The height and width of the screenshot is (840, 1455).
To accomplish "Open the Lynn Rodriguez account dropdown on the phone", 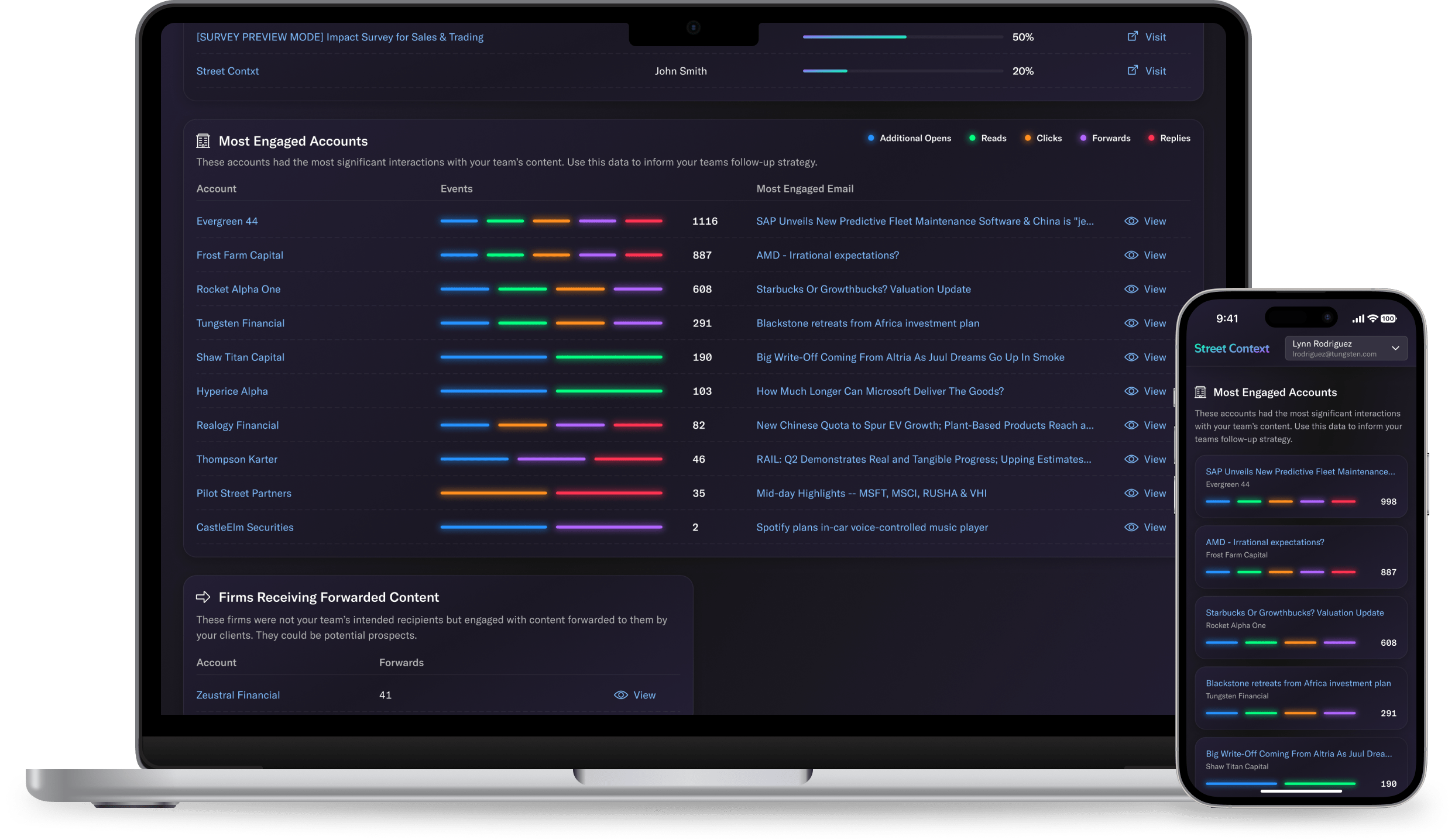I will [x=1346, y=348].
